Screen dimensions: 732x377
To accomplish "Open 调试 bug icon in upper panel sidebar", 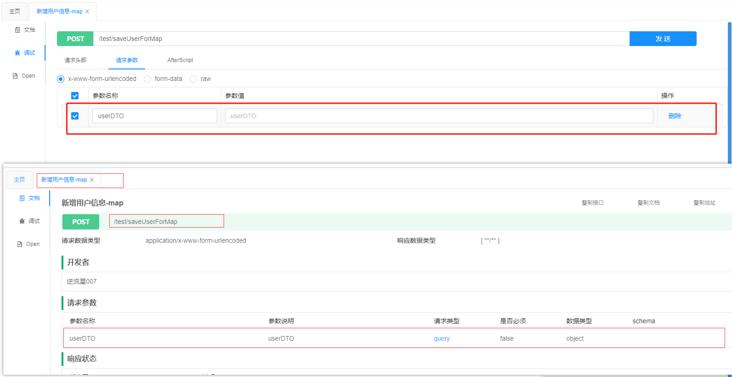I will coord(18,53).
